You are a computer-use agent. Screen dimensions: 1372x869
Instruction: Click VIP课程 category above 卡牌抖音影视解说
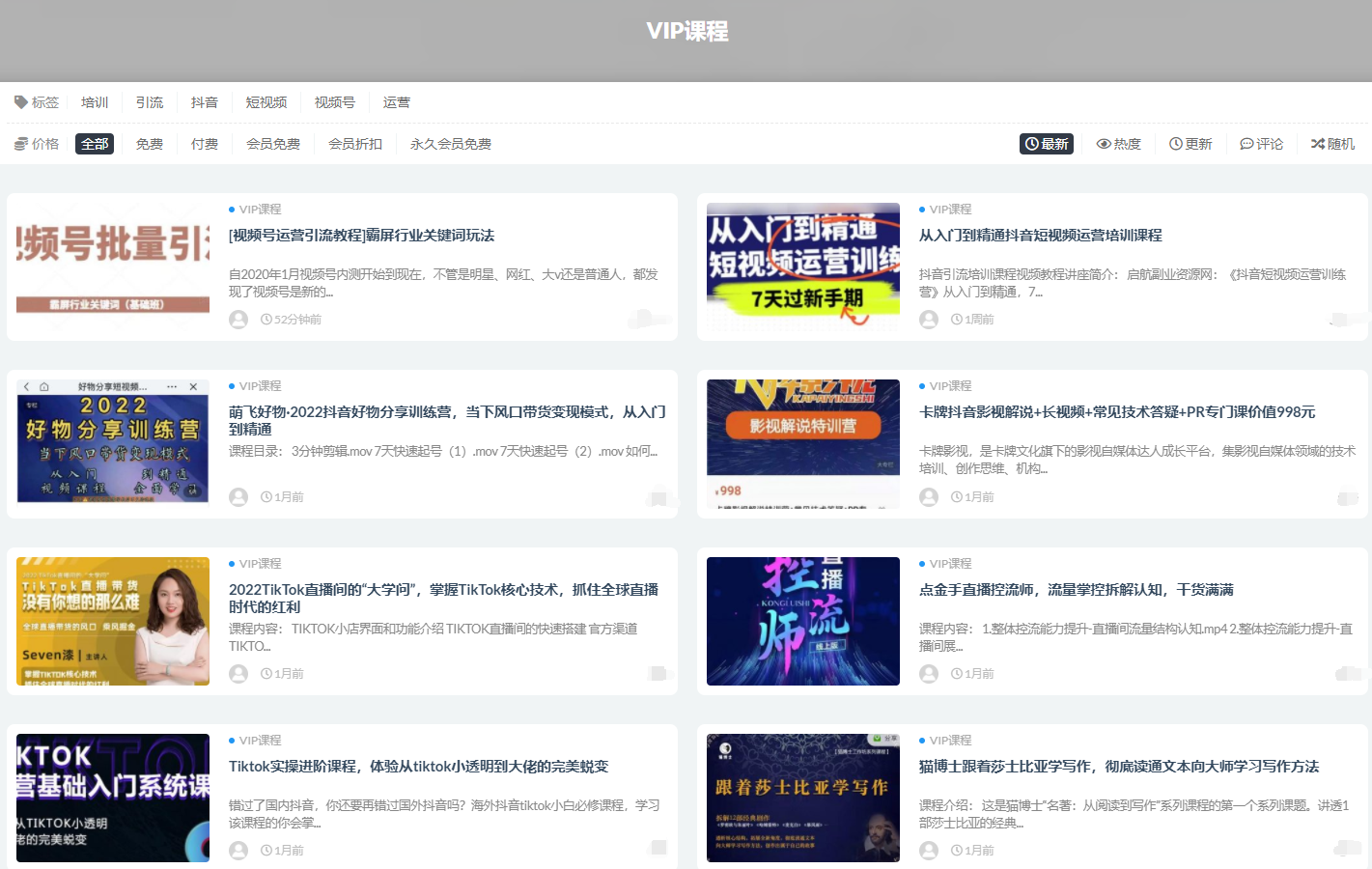950,386
